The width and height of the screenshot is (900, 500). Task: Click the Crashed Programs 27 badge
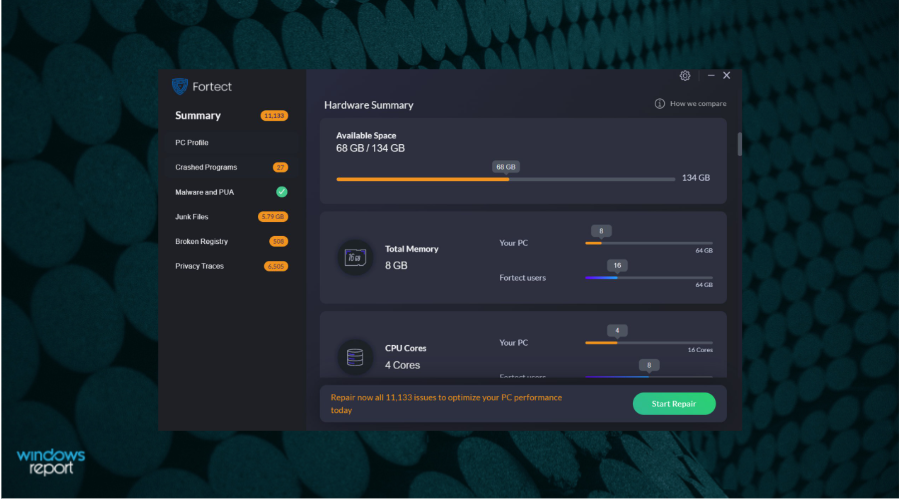[x=280, y=168]
